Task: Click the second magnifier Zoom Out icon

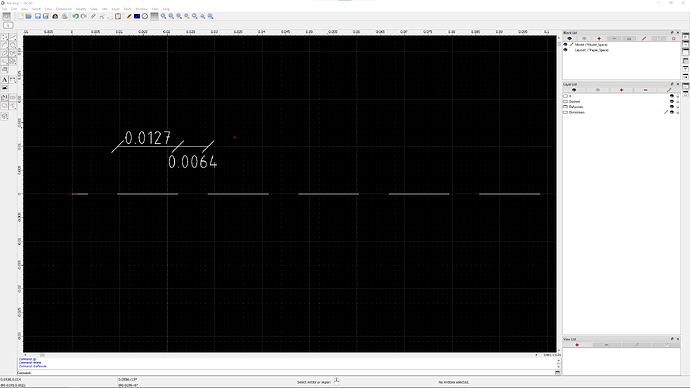Action: (172, 16)
